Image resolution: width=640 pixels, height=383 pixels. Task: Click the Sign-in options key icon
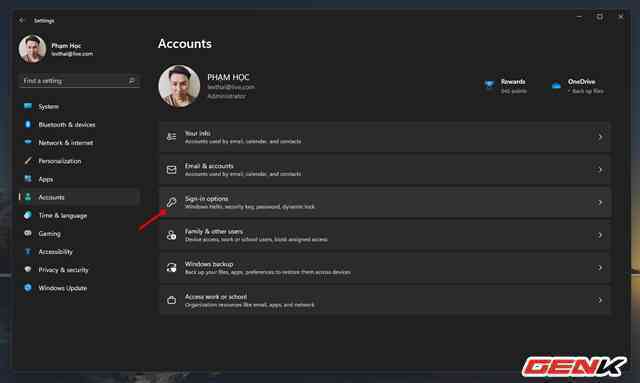point(171,202)
